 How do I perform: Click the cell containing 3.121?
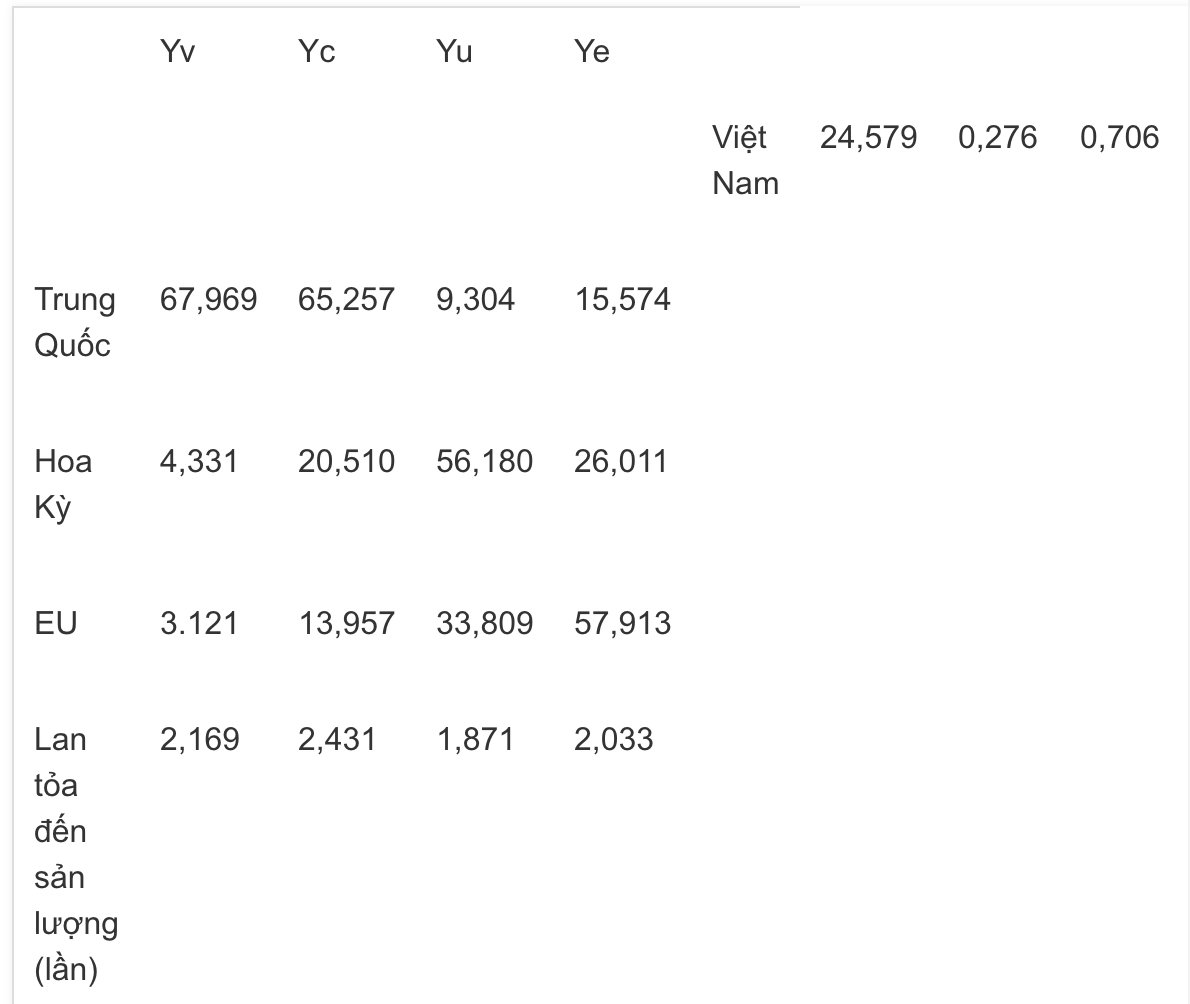(199, 624)
